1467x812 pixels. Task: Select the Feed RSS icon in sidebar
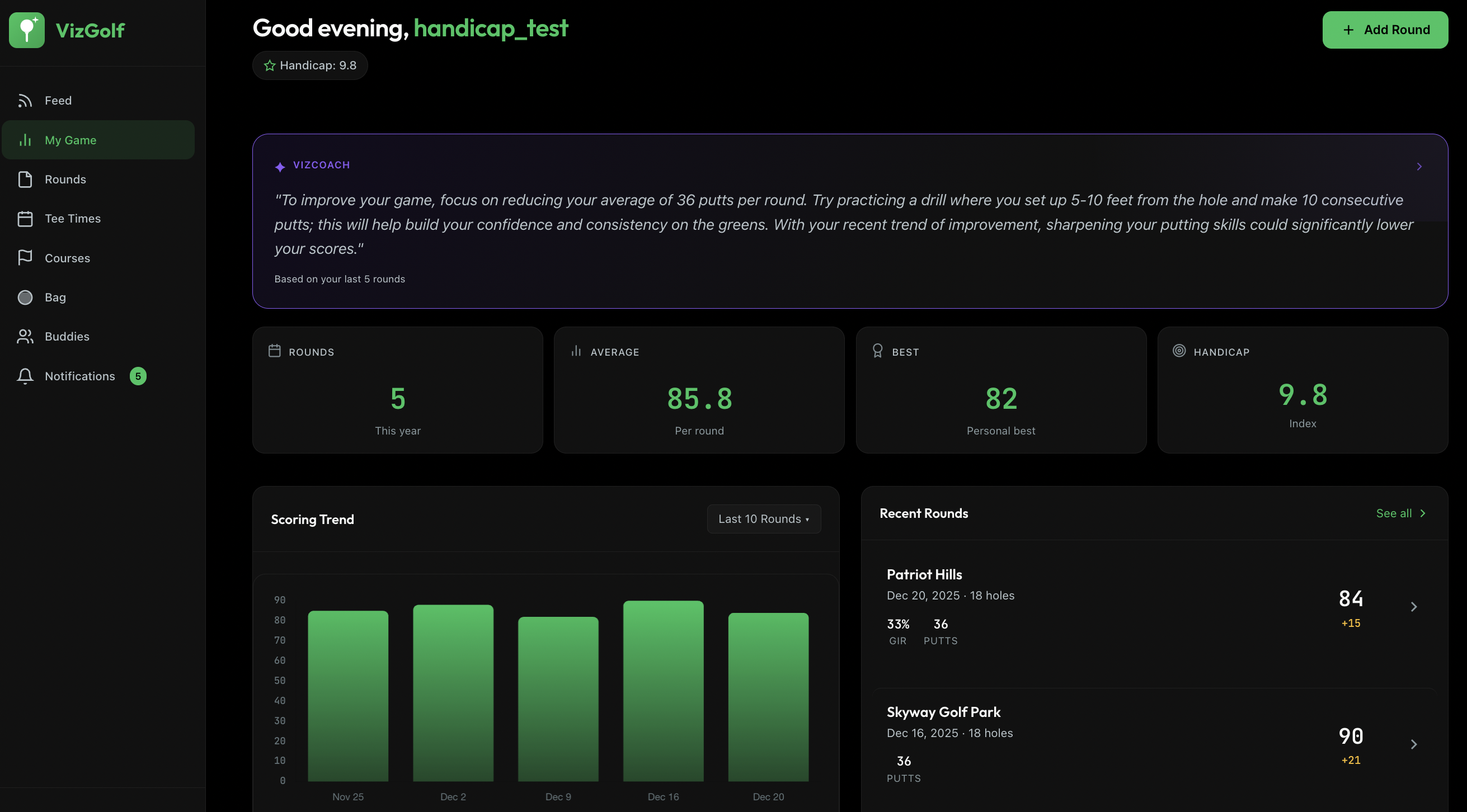click(25, 100)
